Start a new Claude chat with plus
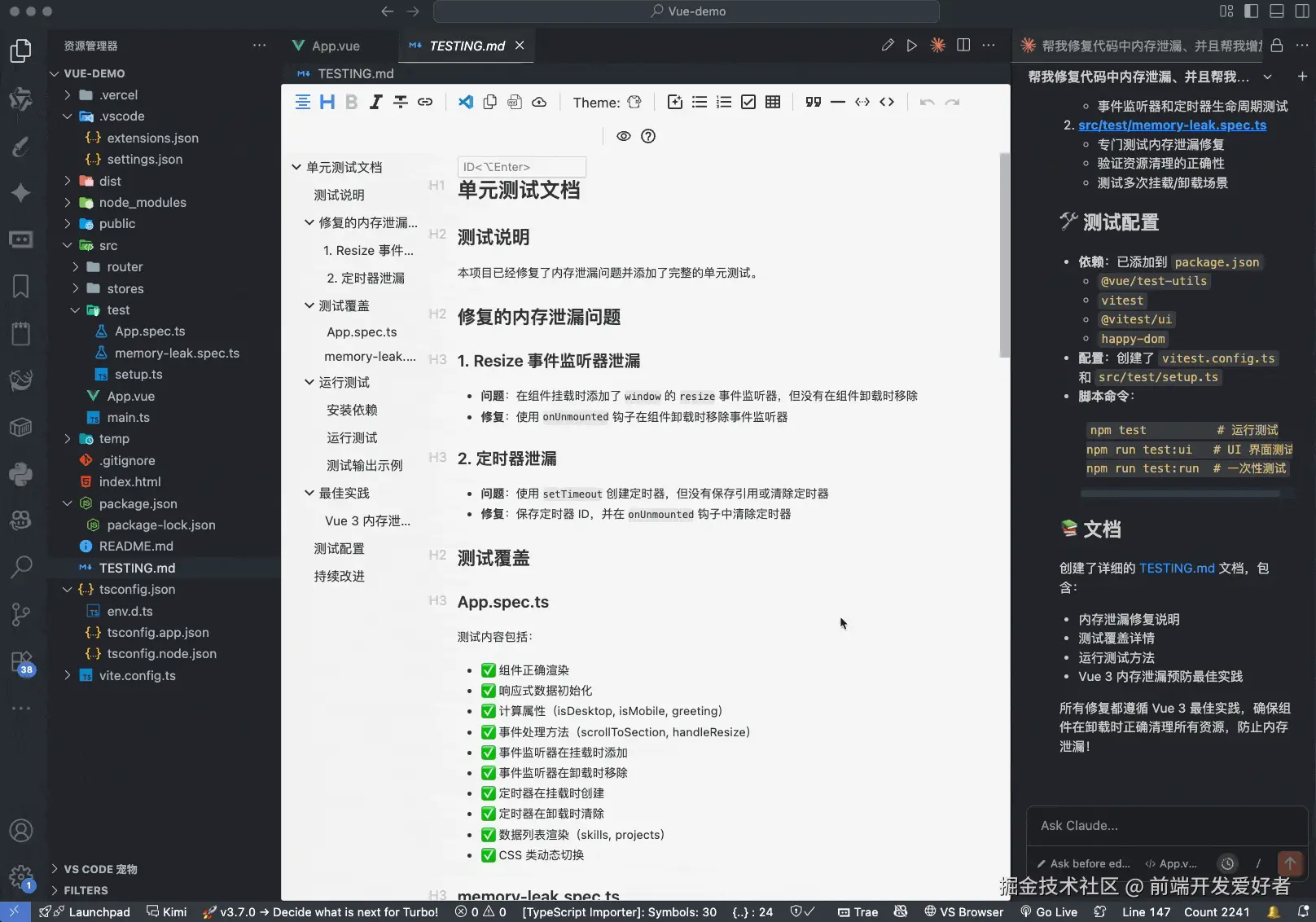 (1302, 77)
